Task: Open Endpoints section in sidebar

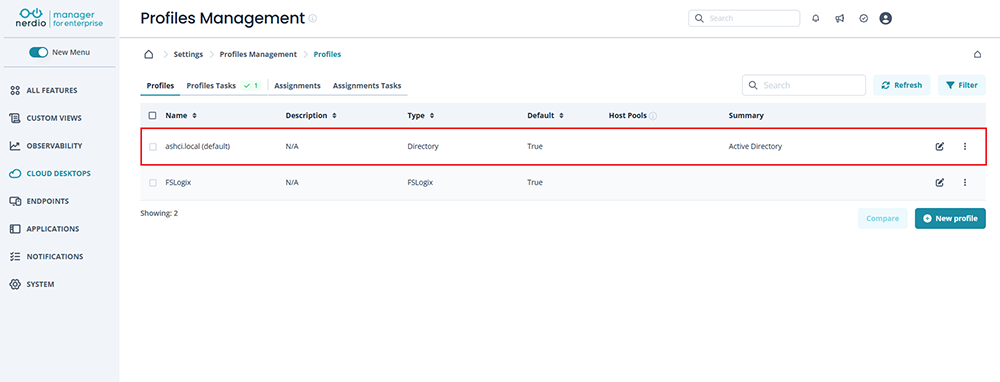Action: tap(40, 201)
